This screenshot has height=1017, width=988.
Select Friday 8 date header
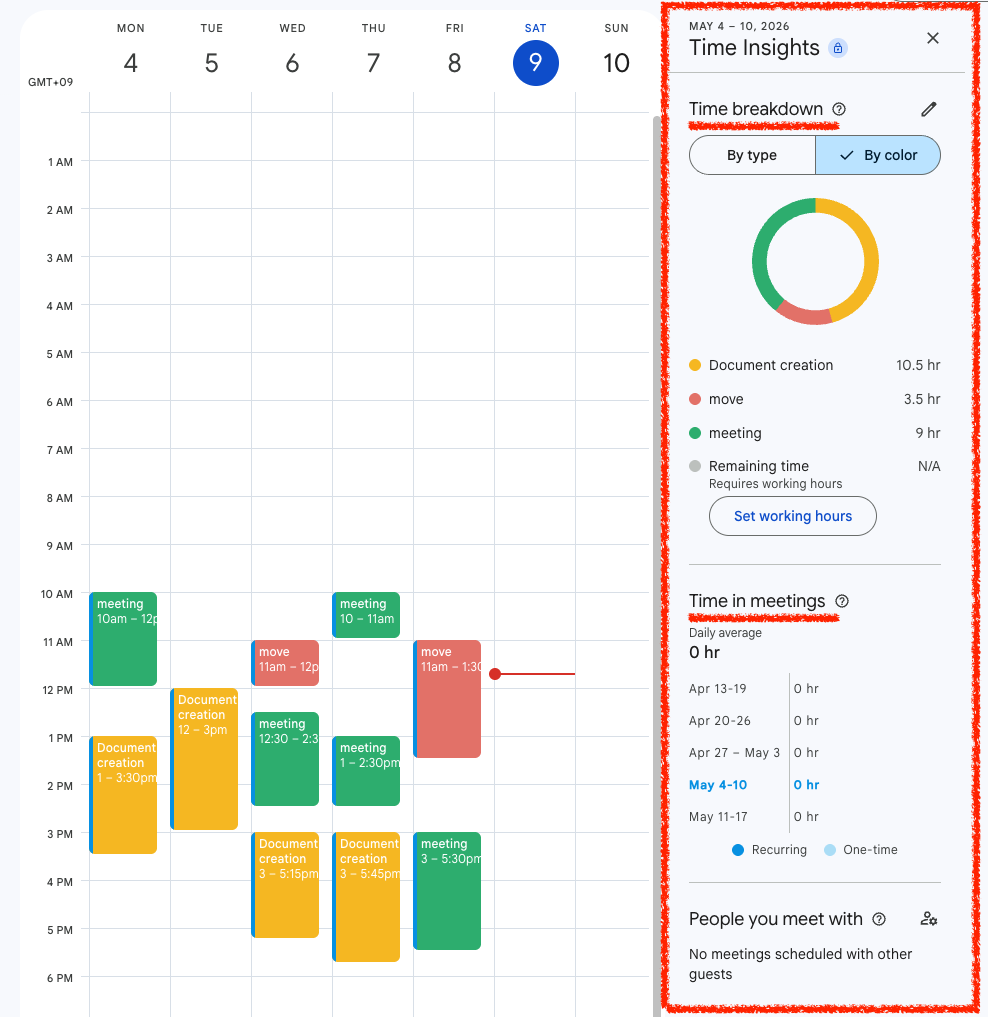[x=454, y=63]
